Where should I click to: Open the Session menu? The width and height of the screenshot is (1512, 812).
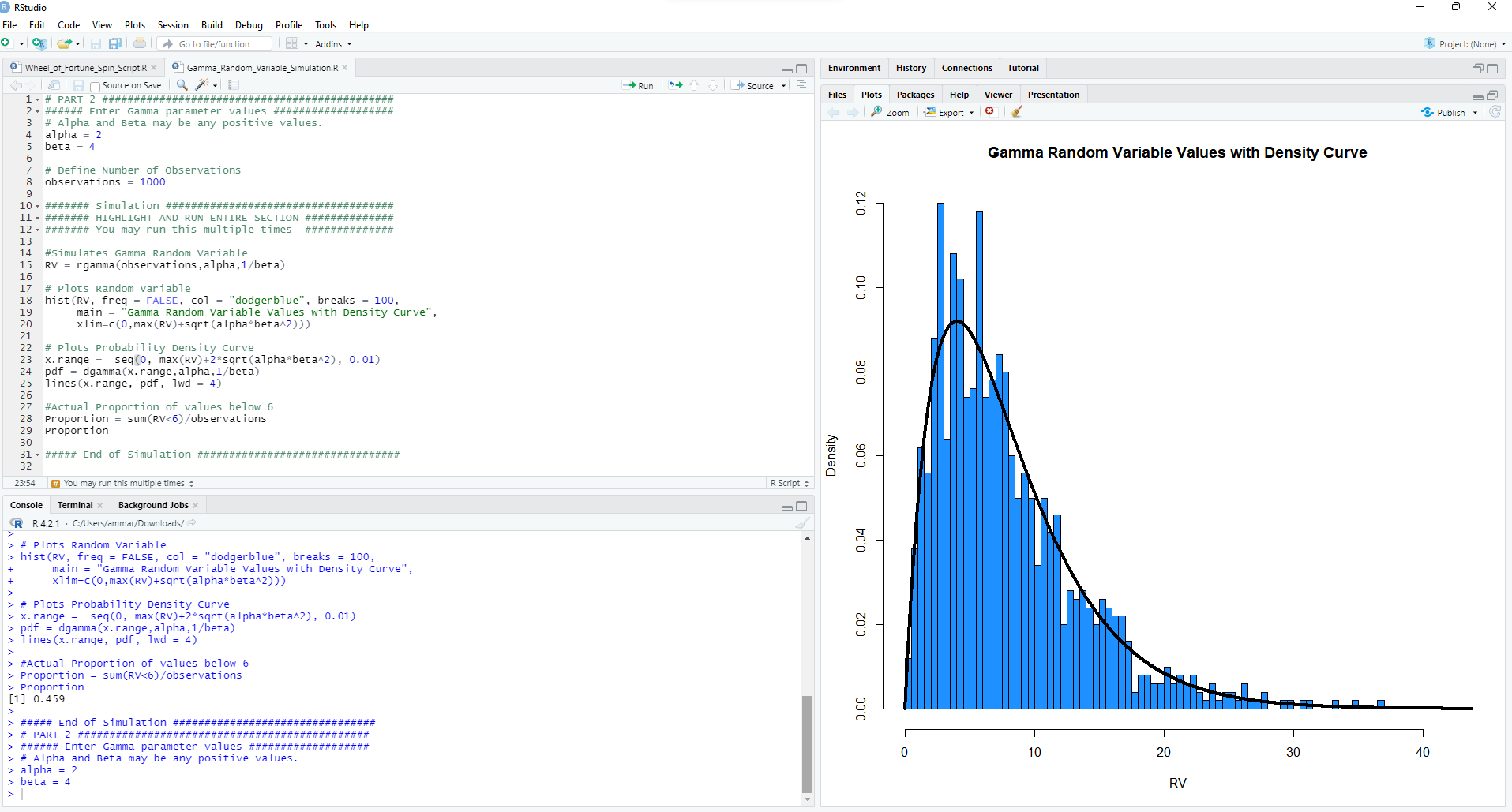[x=173, y=25]
